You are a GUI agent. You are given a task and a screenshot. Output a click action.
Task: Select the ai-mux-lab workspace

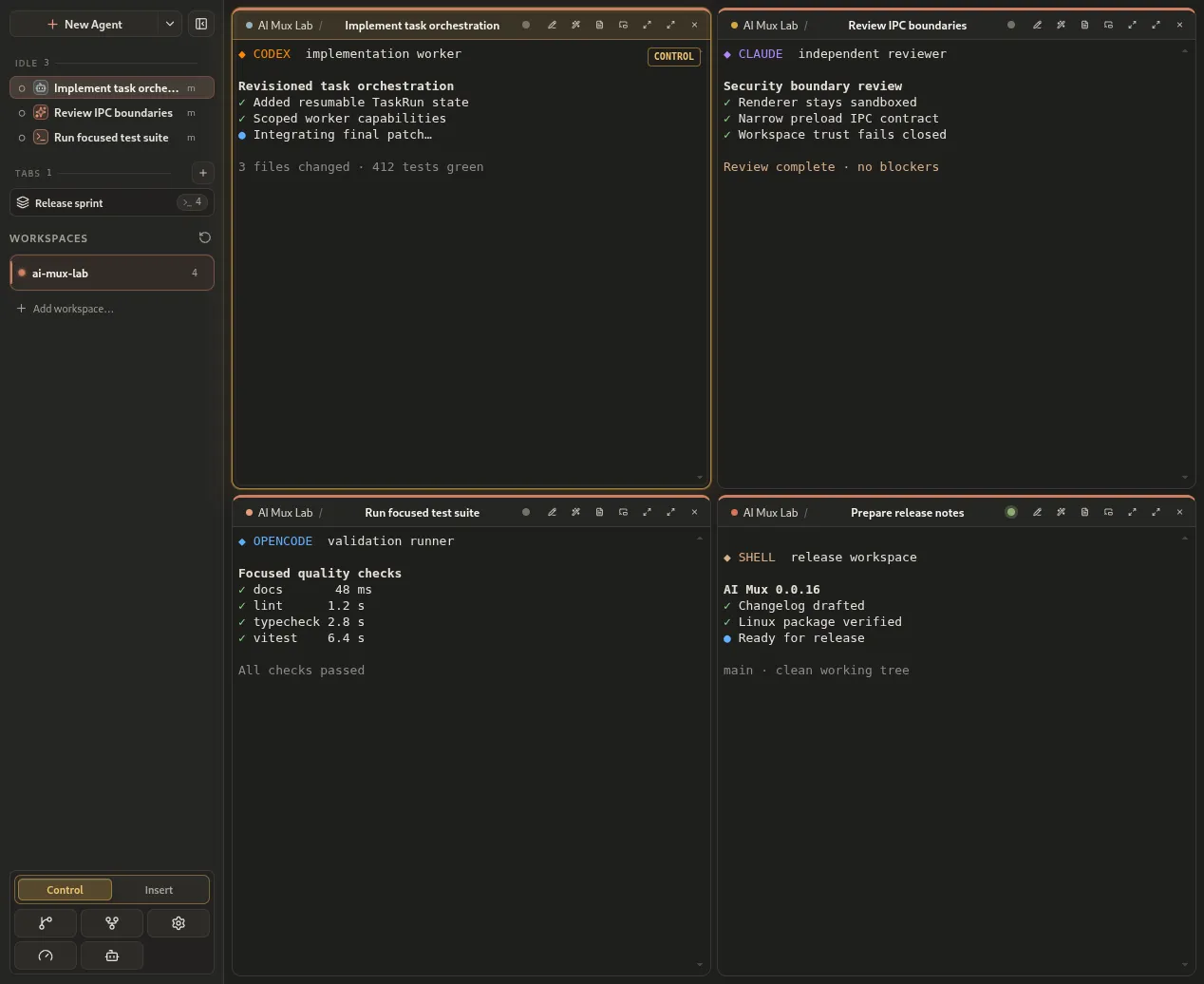coord(112,273)
